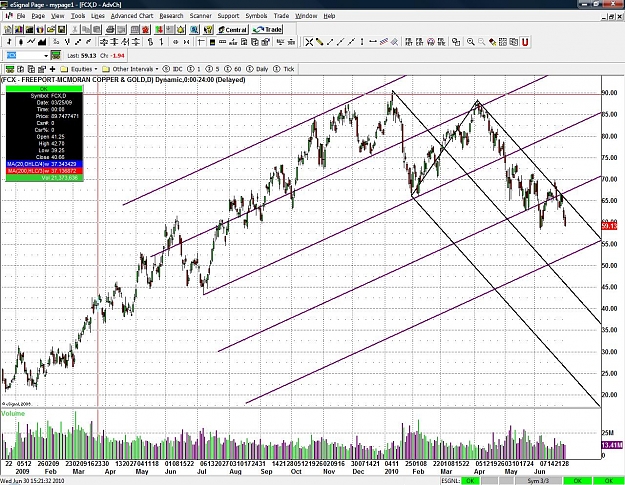Click the alert bell icon
The image size is (625, 485).
pos(181,29)
